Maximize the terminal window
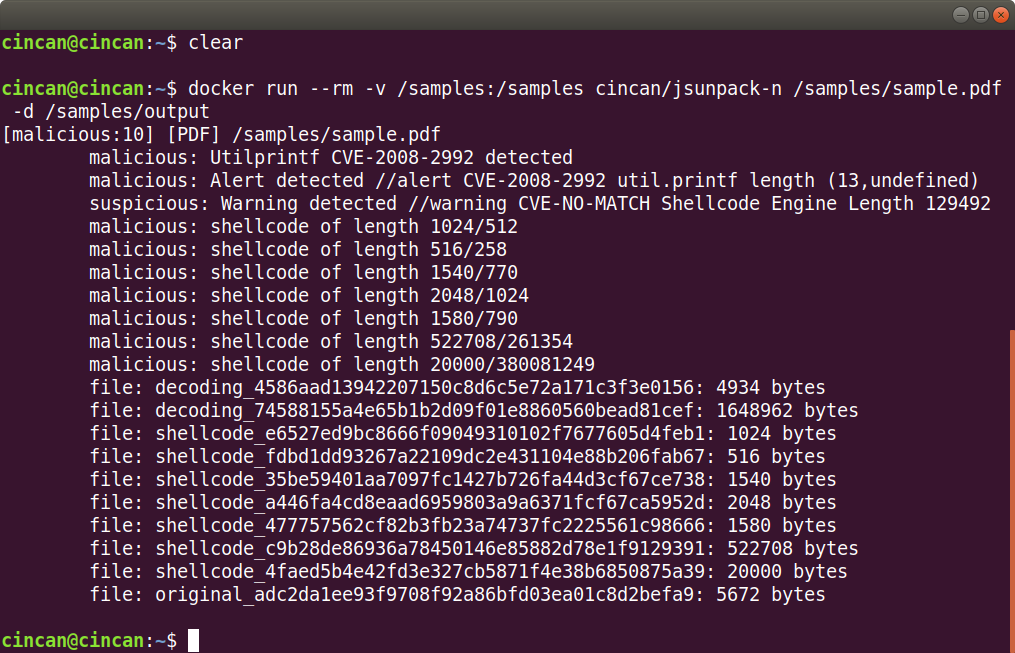This screenshot has height=653, width=1015. [x=981, y=14]
